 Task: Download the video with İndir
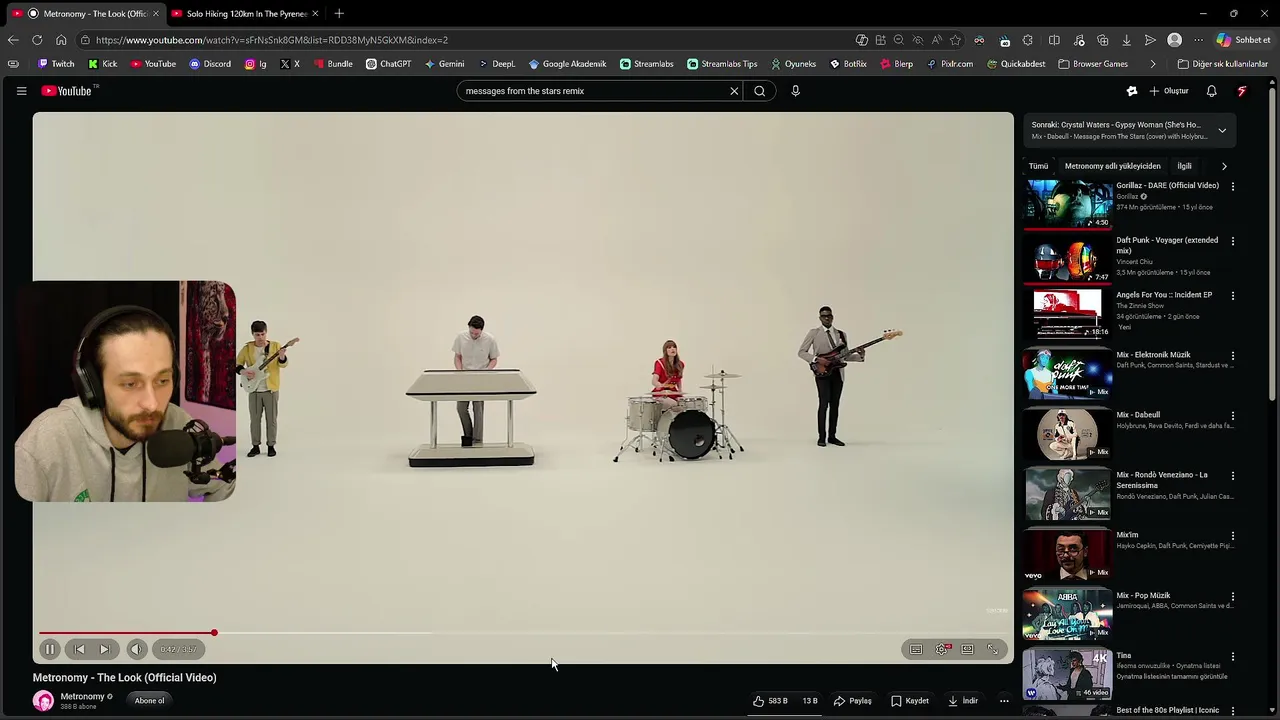point(963,701)
